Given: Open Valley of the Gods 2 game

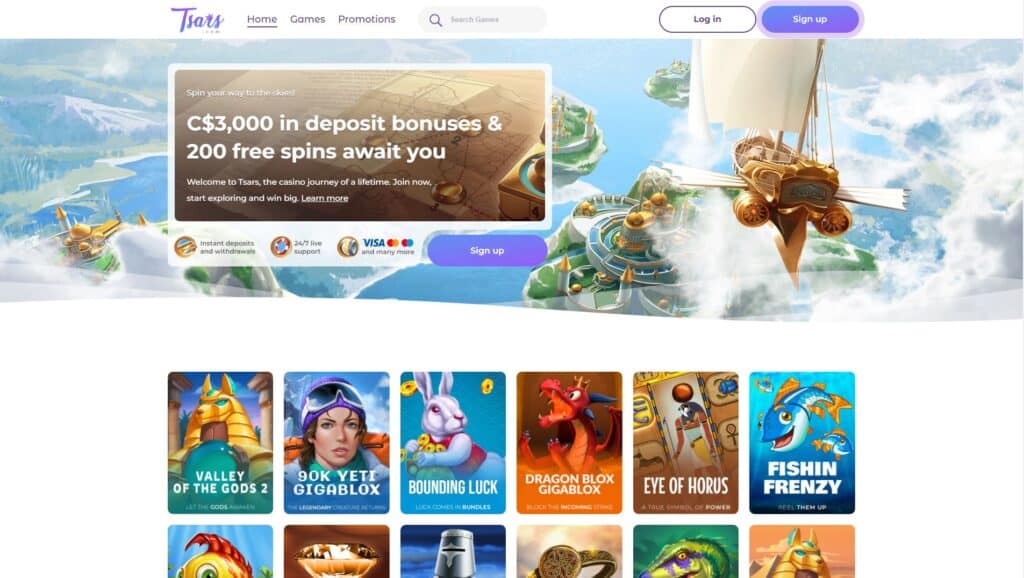Looking at the screenshot, I should pyautogui.click(x=220, y=443).
